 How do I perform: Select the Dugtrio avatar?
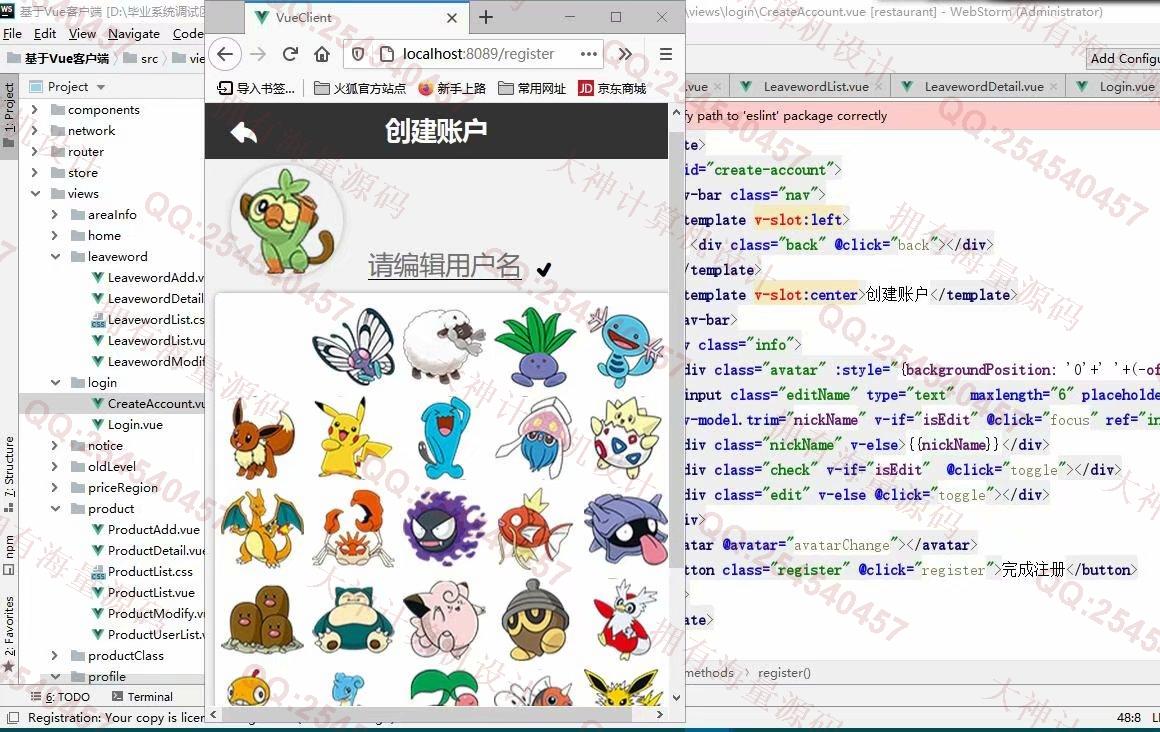(261, 621)
